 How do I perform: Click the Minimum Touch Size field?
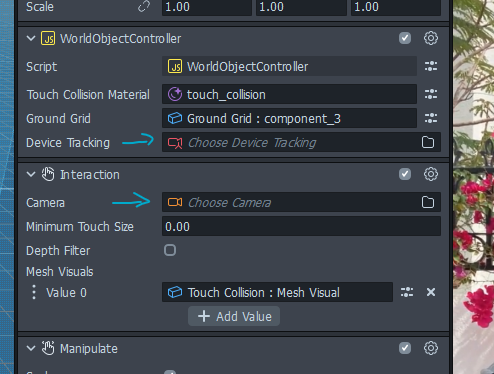click(301, 226)
